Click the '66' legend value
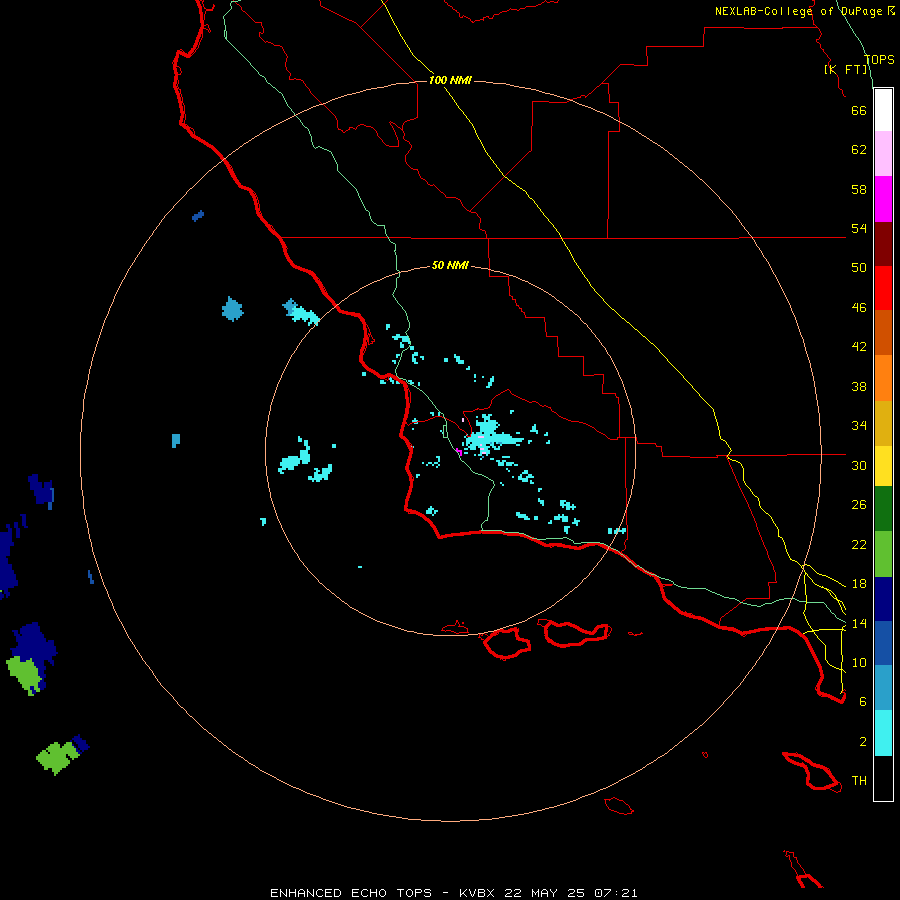 (x=859, y=110)
